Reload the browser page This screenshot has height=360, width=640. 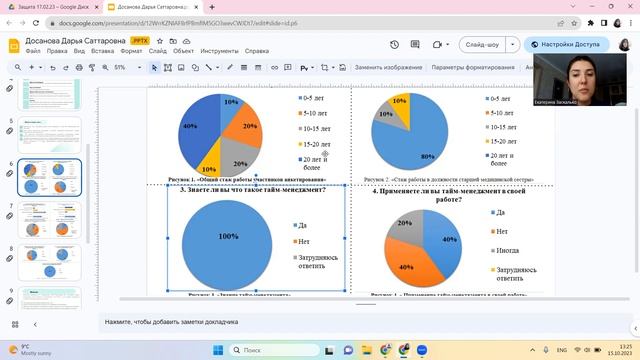pyautogui.click(x=36, y=23)
